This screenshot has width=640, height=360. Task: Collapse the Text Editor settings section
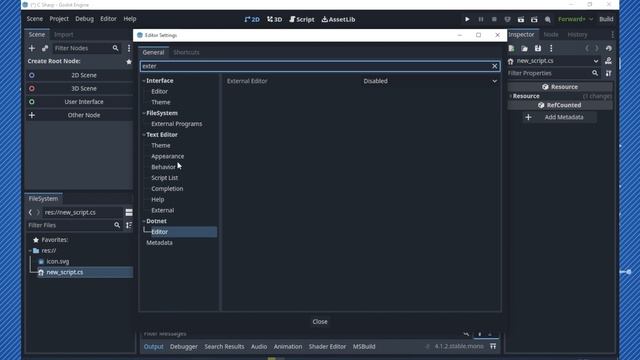click(x=144, y=135)
